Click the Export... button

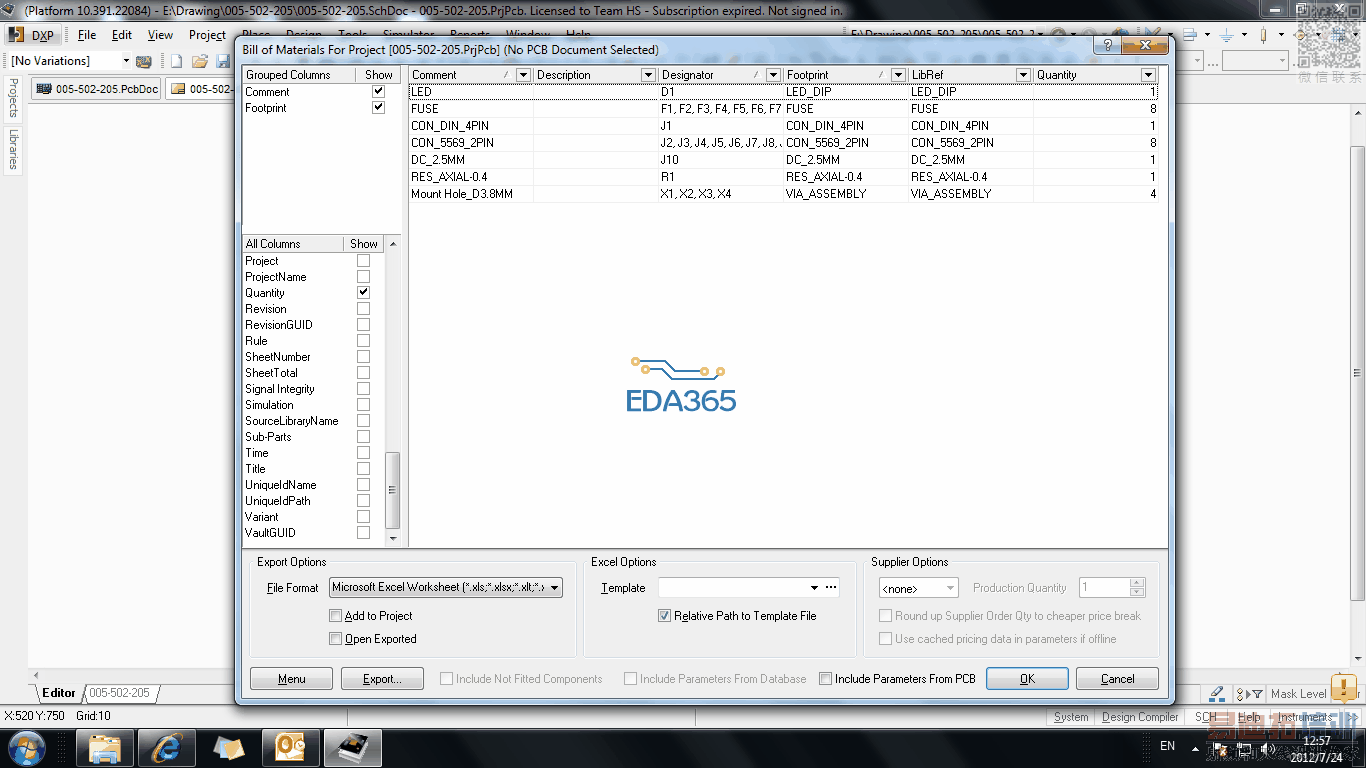[x=382, y=679]
